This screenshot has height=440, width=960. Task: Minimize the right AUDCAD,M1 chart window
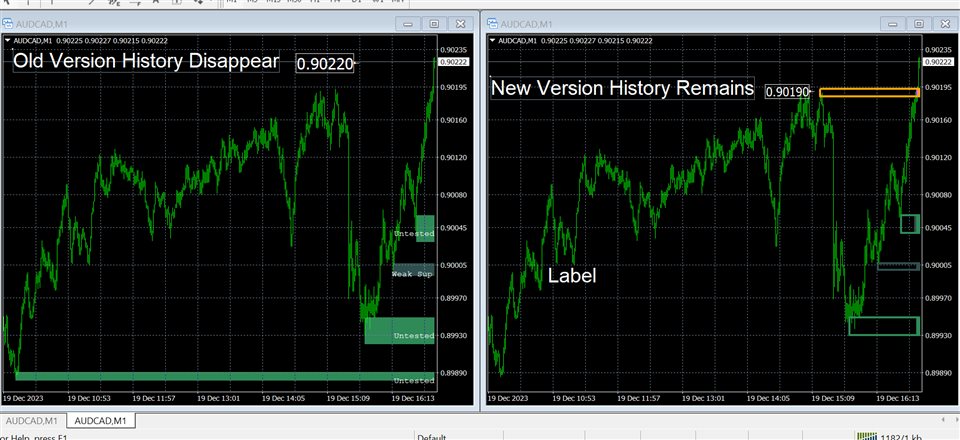tap(893, 24)
